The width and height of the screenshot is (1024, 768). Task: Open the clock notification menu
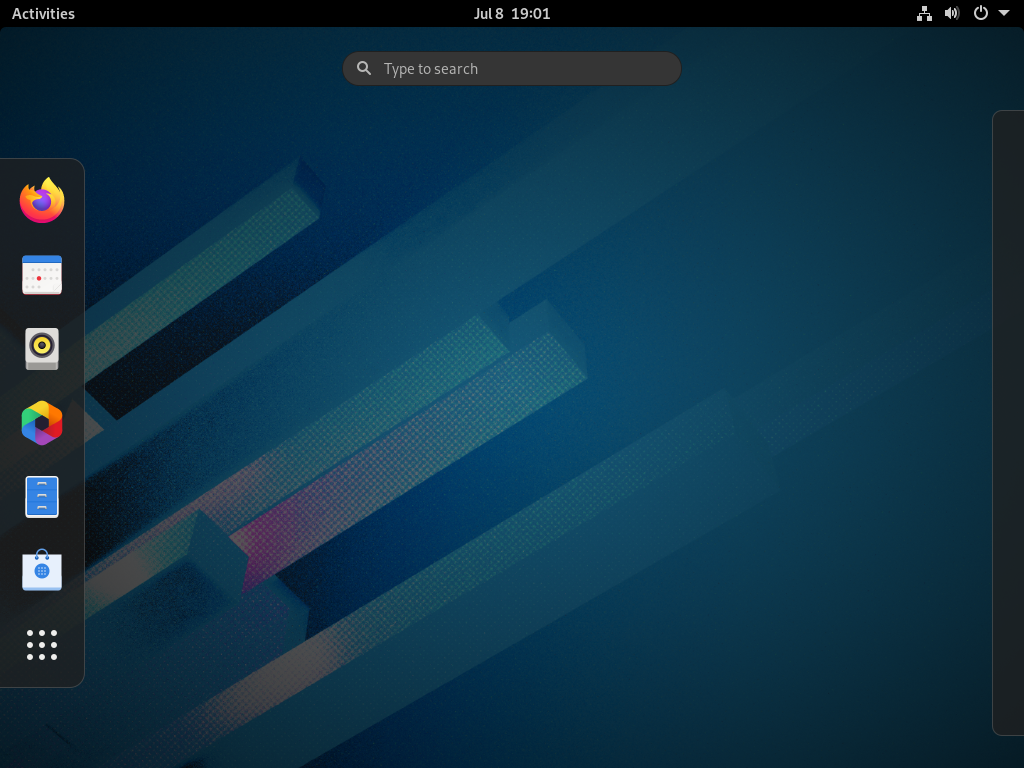coord(512,13)
